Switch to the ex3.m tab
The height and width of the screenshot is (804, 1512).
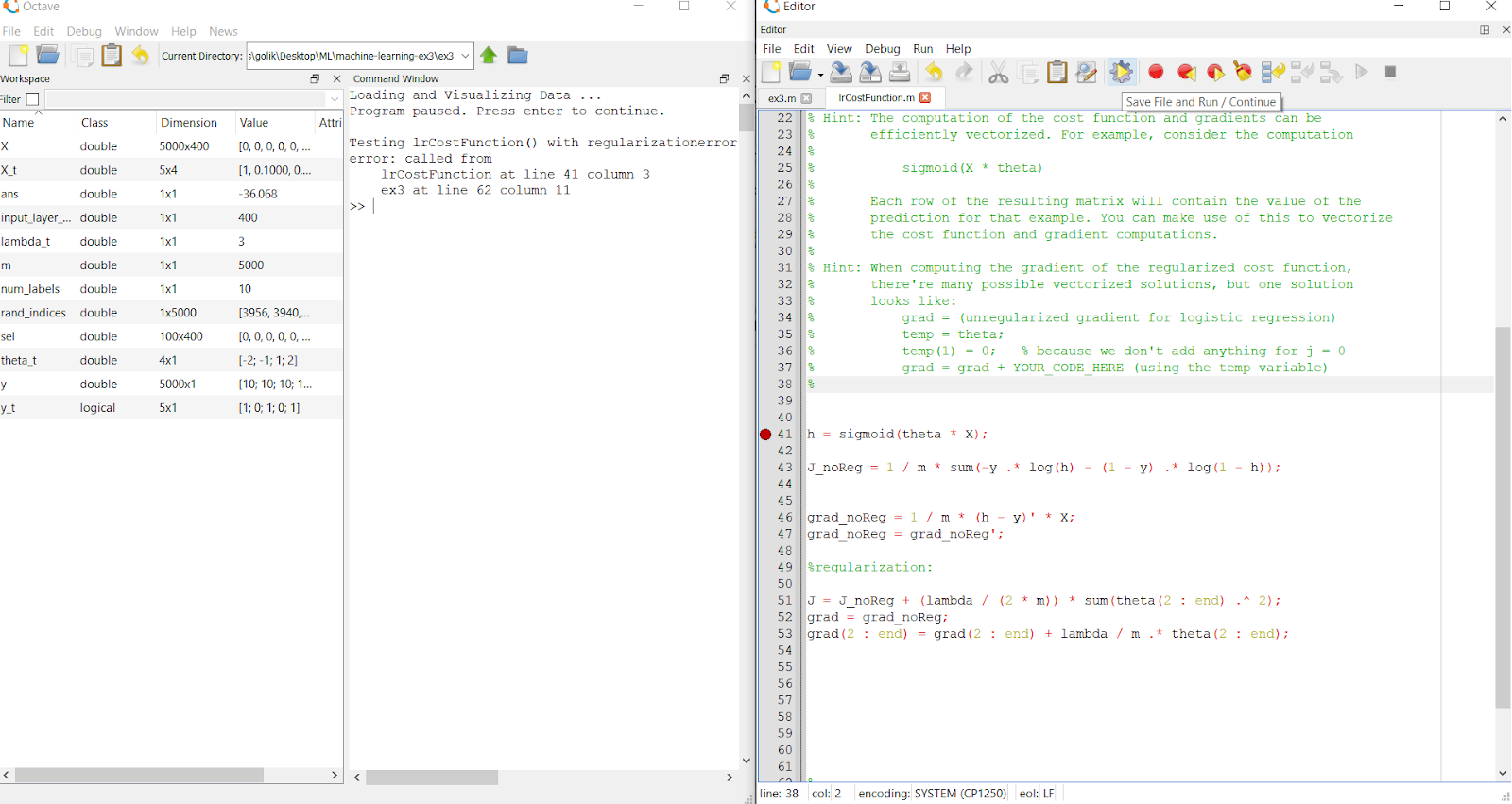[782, 98]
